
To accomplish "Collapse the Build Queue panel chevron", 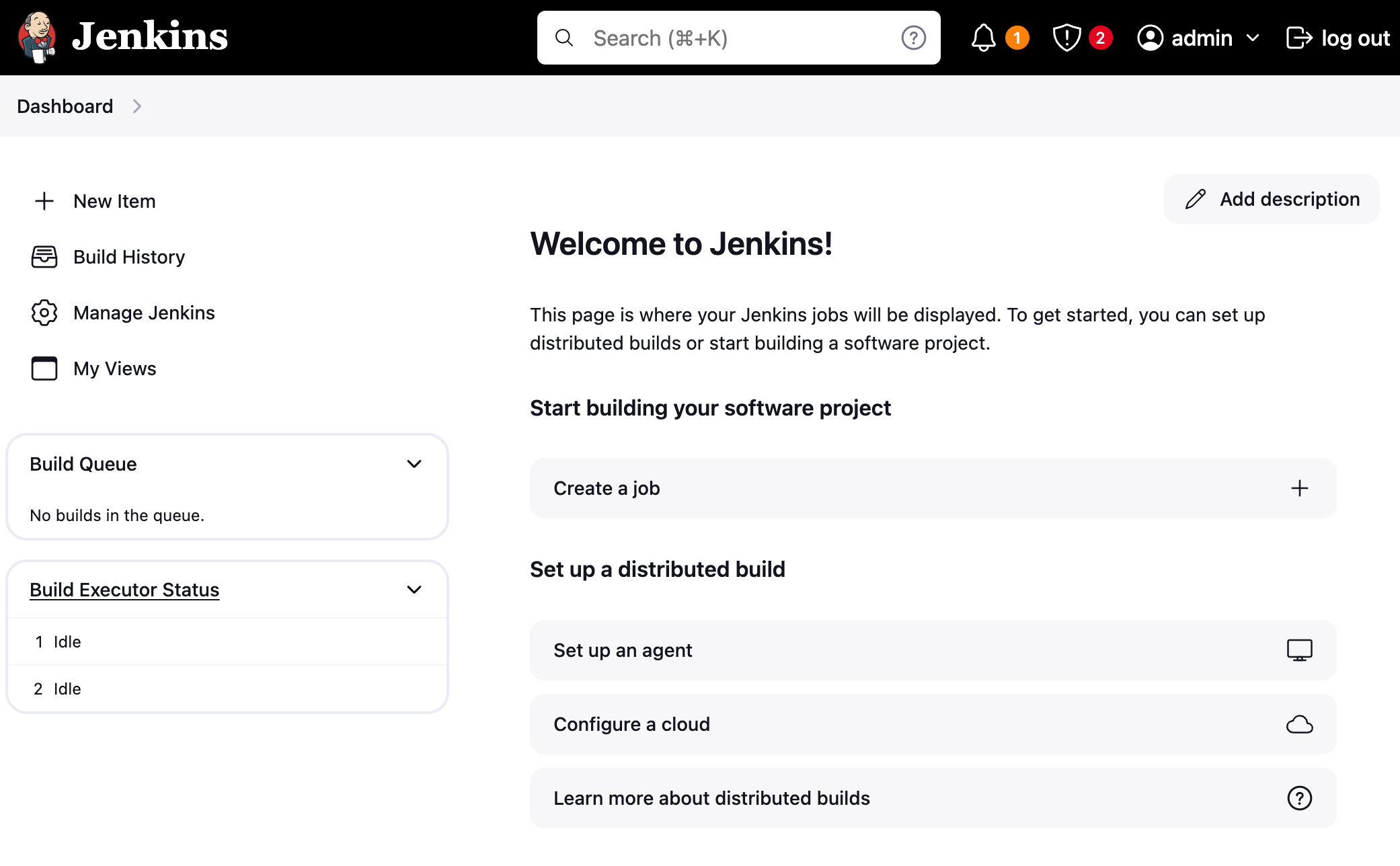I will click(x=414, y=464).
